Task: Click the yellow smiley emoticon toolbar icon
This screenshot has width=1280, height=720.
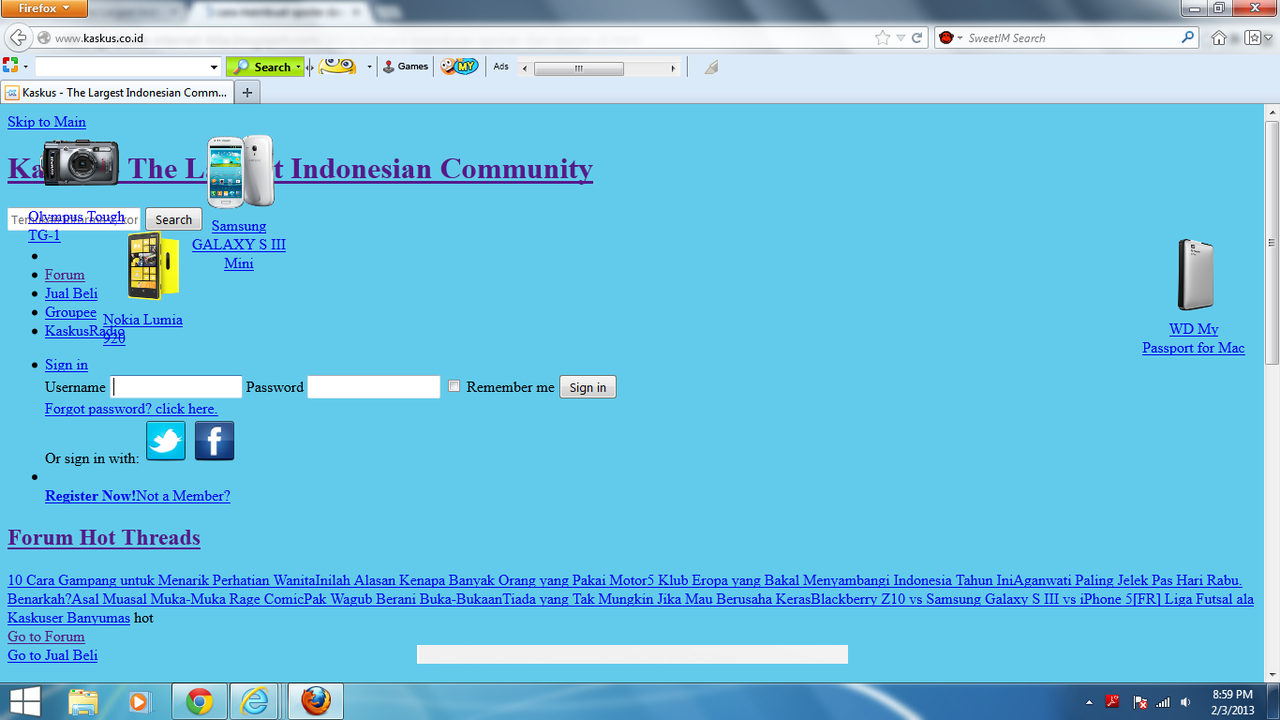Action: pyautogui.click(x=337, y=66)
